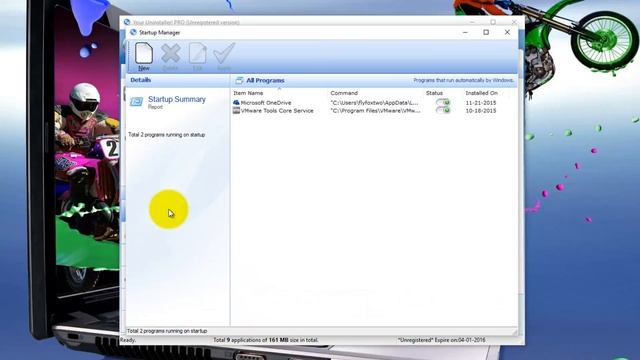
Task: Click the All Programs heading text
Action: [x=265, y=80]
